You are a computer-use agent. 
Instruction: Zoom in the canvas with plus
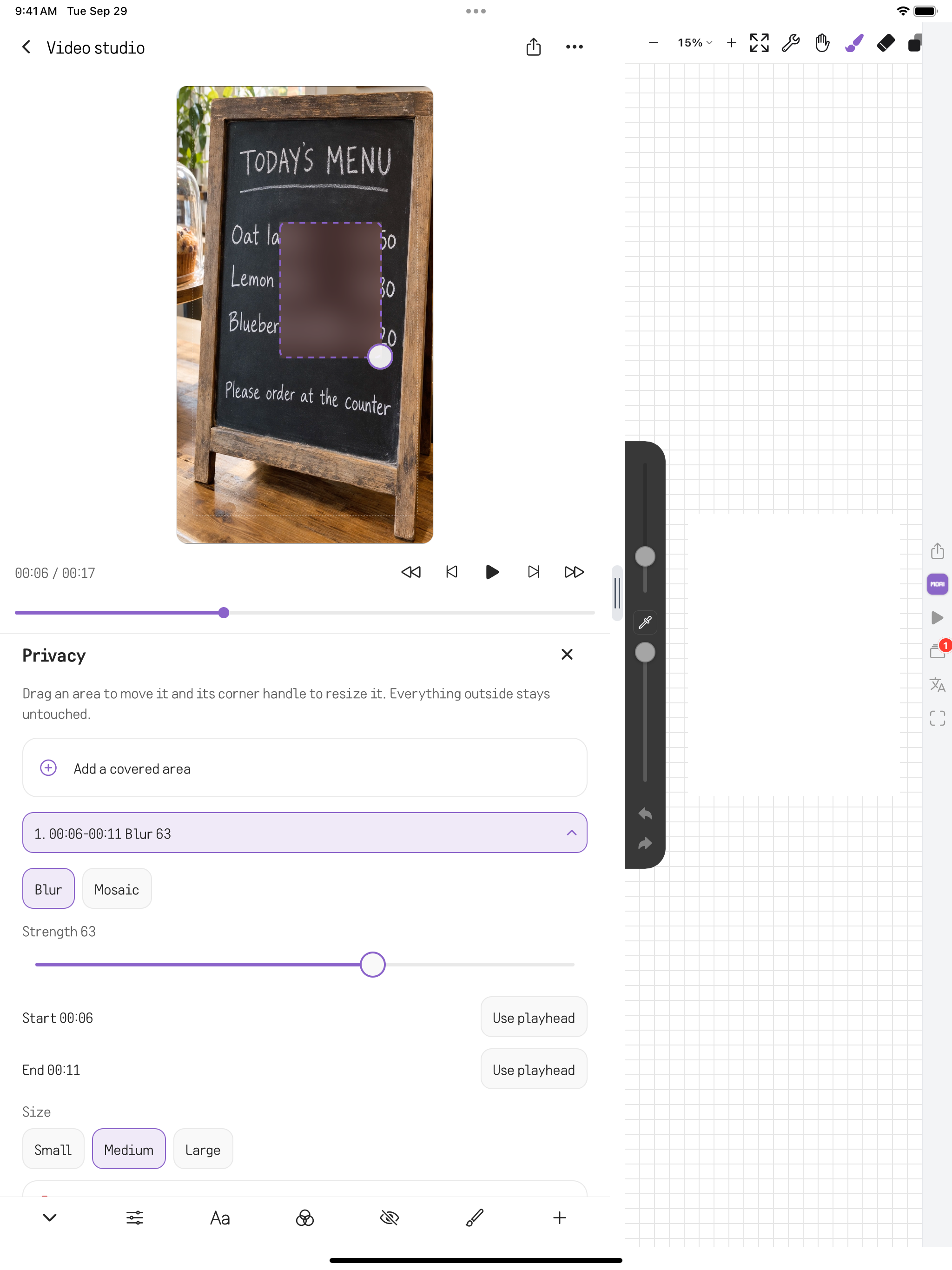(732, 43)
